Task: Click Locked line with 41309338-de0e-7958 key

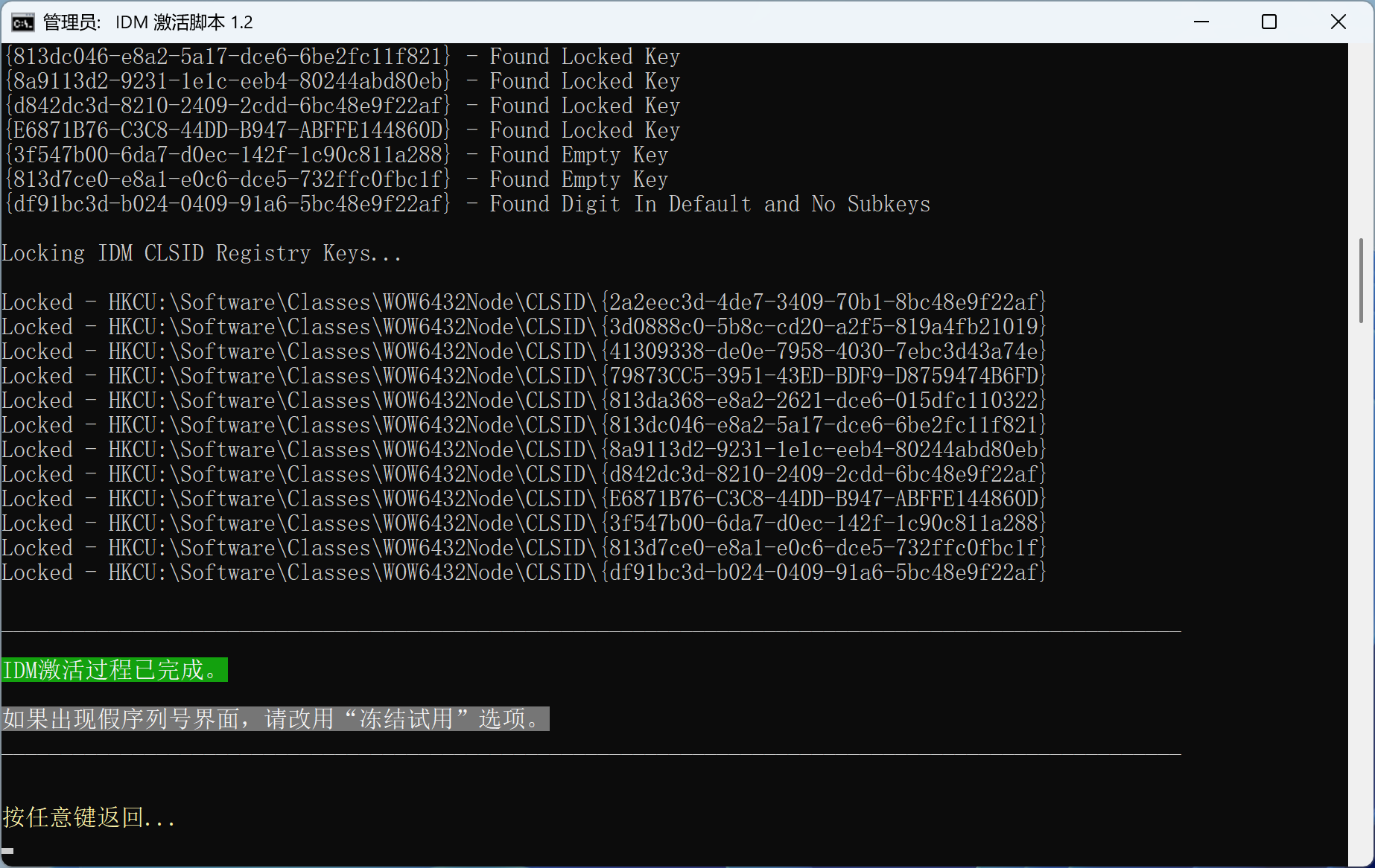Action: pyautogui.click(x=524, y=351)
